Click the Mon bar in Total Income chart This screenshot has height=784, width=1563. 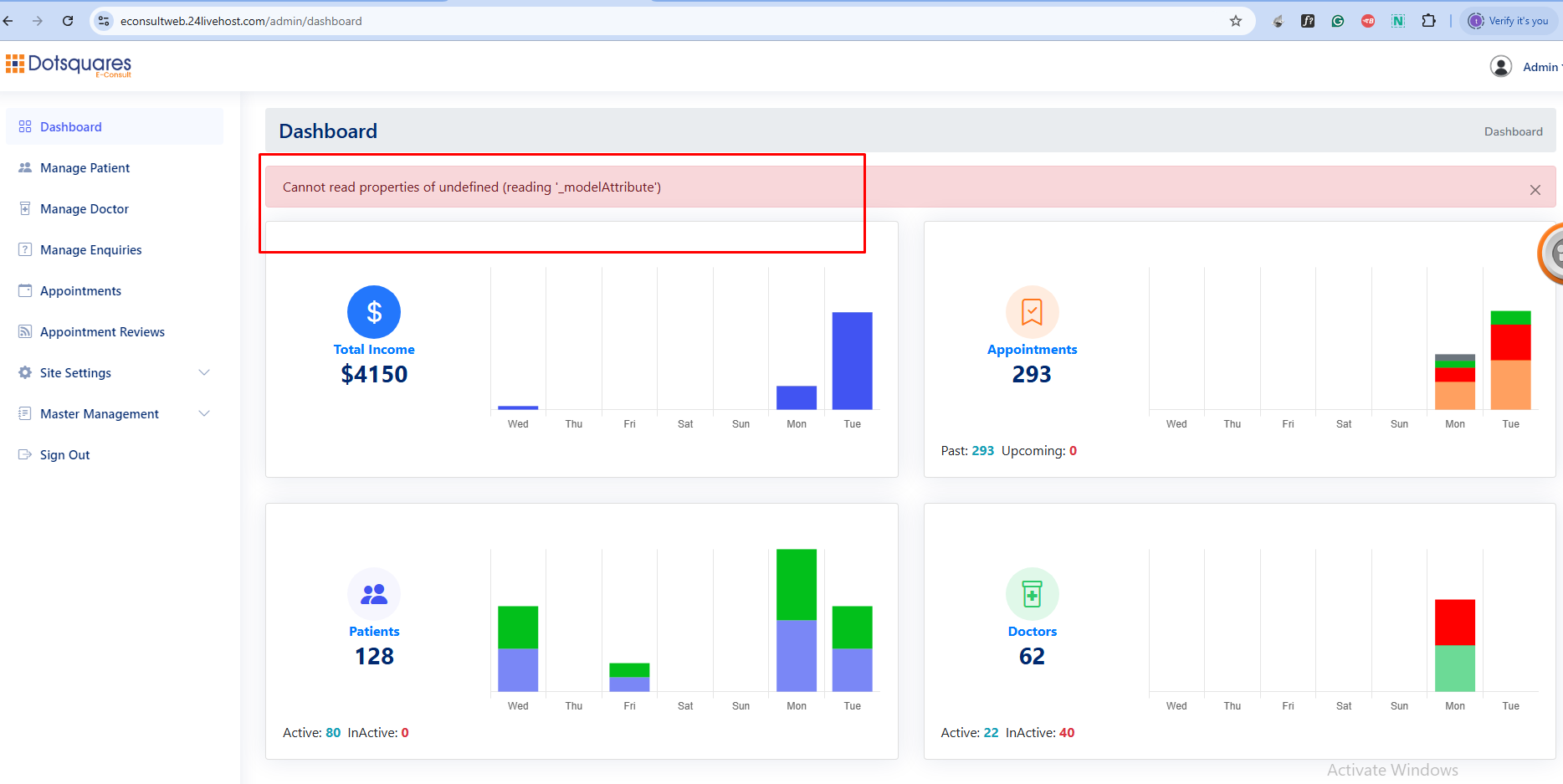click(x=797, y=397)
